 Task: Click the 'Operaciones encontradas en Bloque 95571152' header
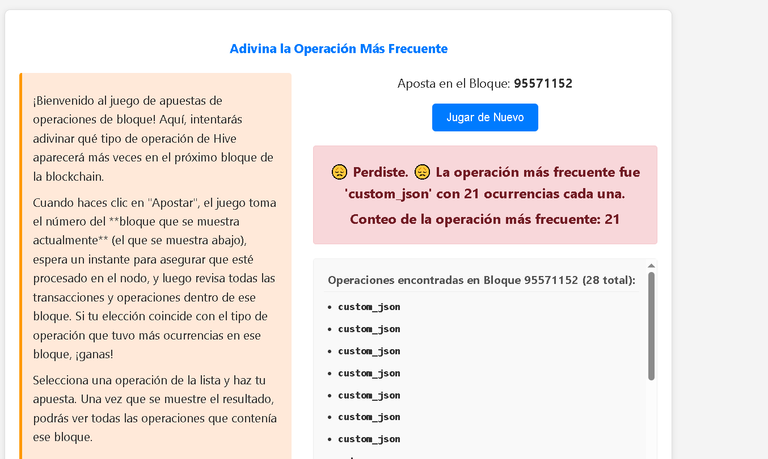tap(481, 280)
